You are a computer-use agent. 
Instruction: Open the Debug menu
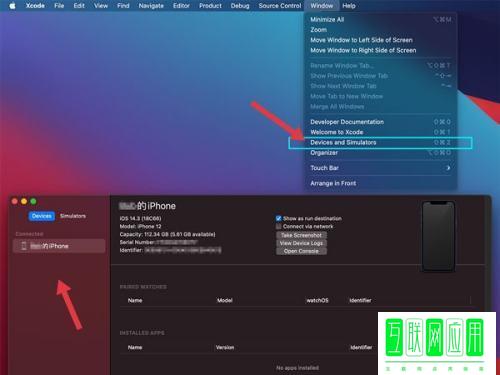(x=240, y=6)
